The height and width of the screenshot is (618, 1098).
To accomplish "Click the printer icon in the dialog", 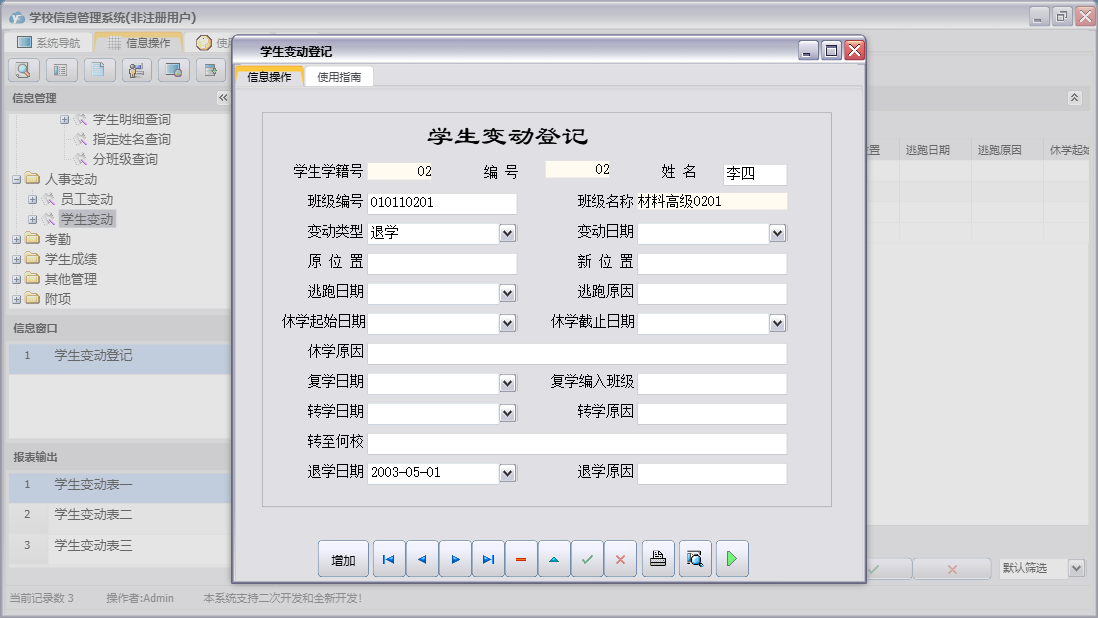I will pyautogui.click(x=658, y=559).
